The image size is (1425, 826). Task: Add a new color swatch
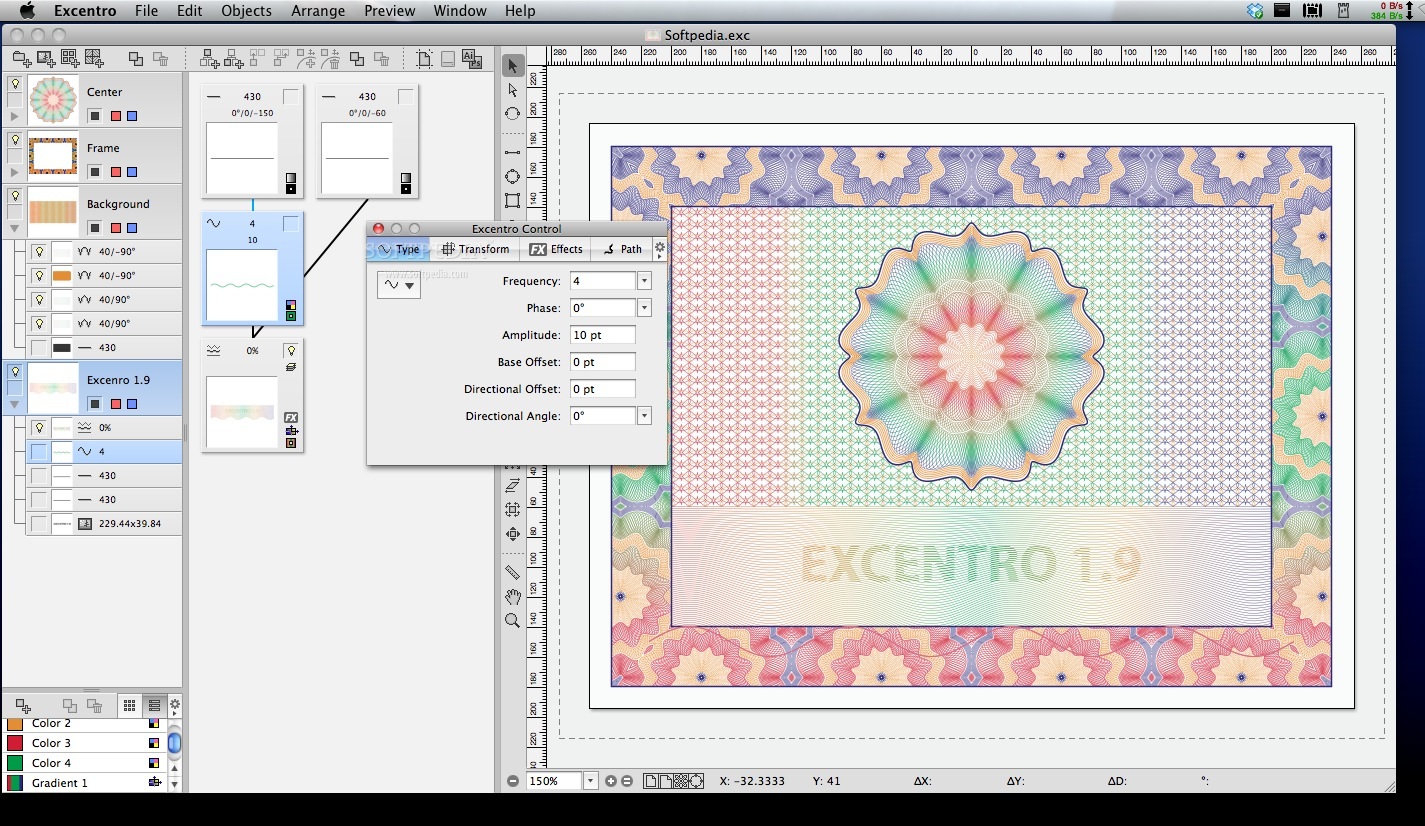pyautogui.click(x=23, y=706)
